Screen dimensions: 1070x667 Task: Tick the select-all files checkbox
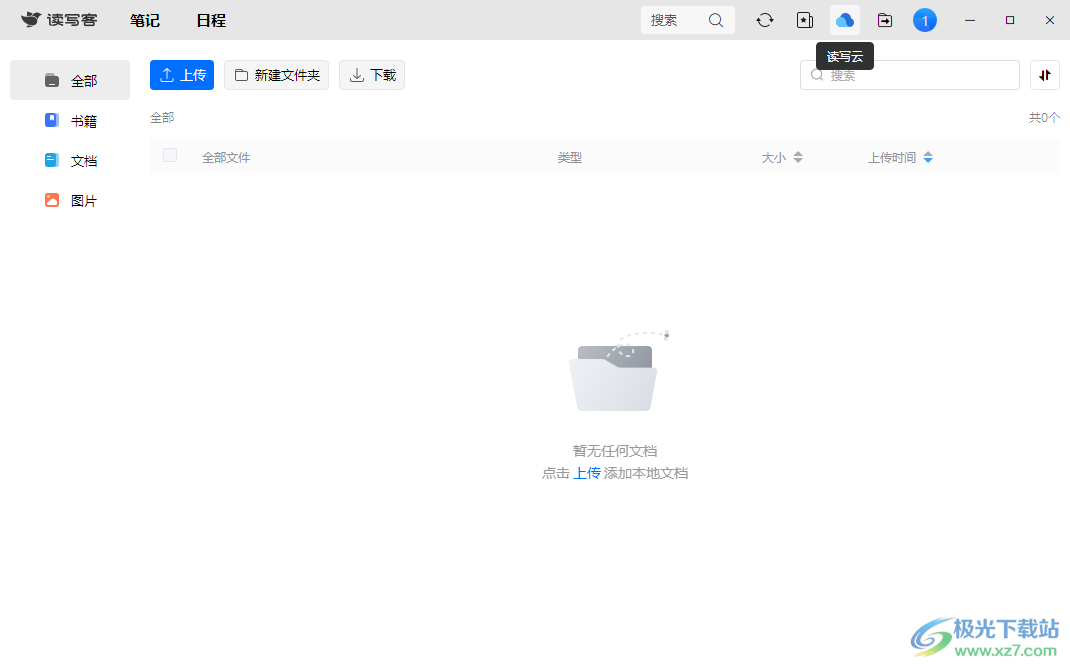click(x=170, y=156)
